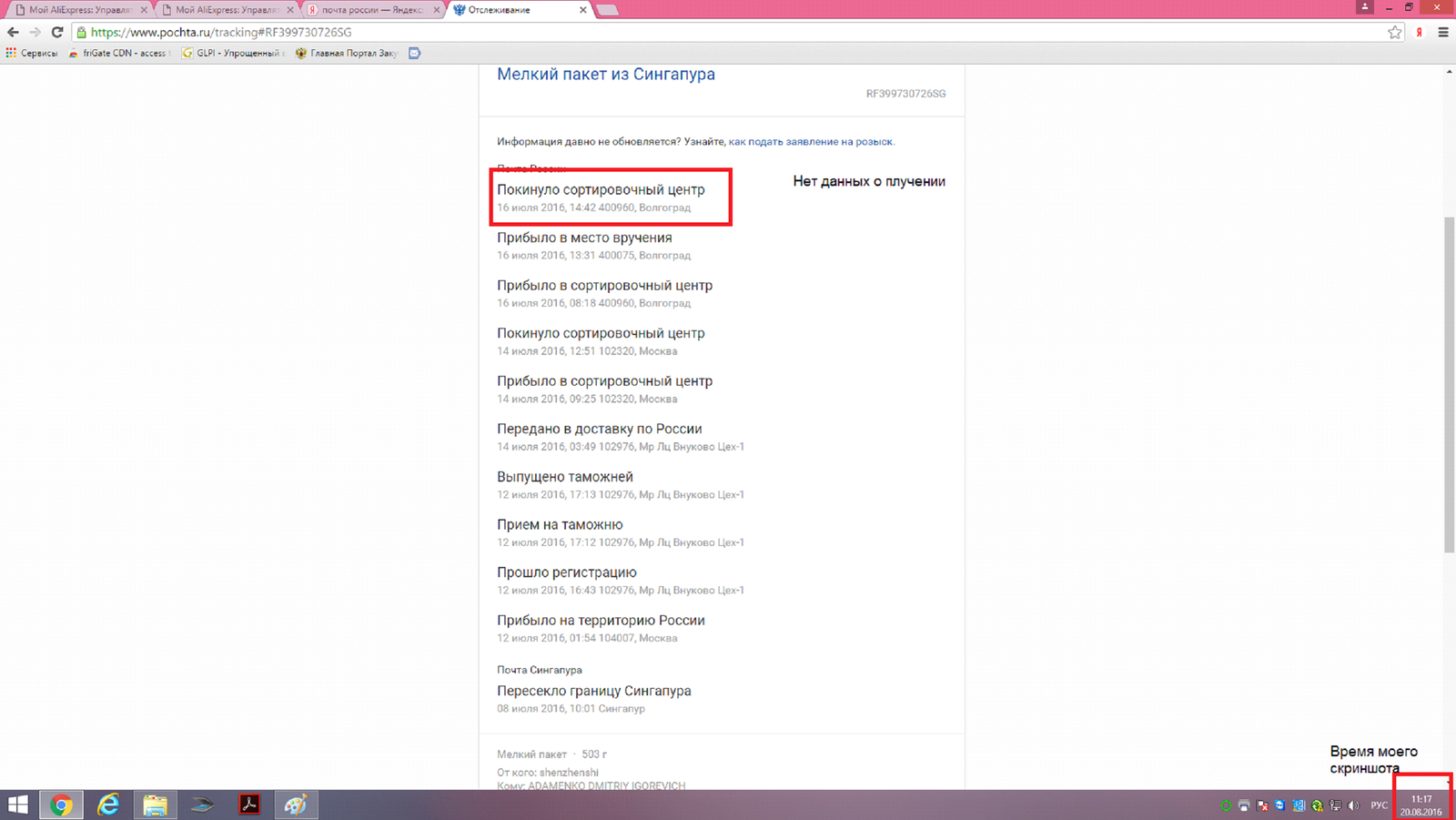The image size is (1456, 820).
Task: Click the browser forward arrow
Action: click(x=35, y=32)
